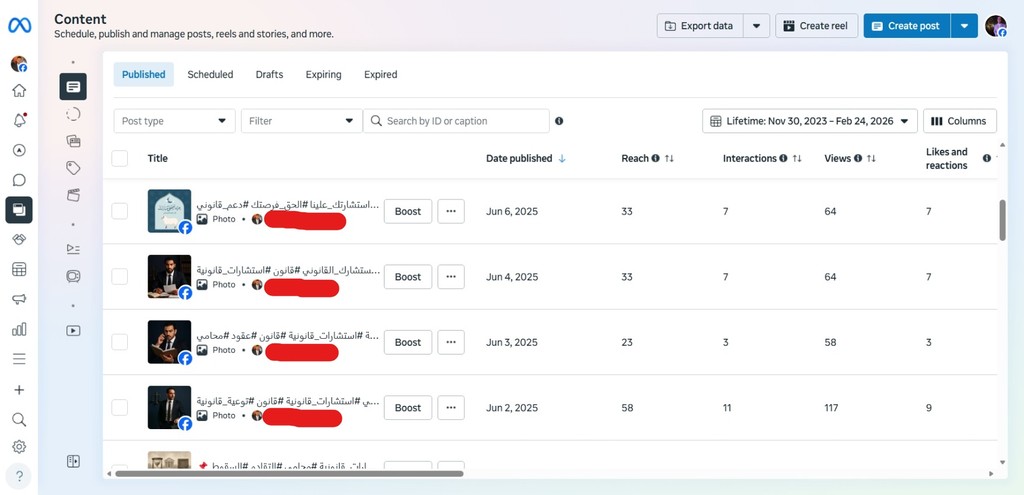
Task: Open handshake monetization icon
Action: 19,240
